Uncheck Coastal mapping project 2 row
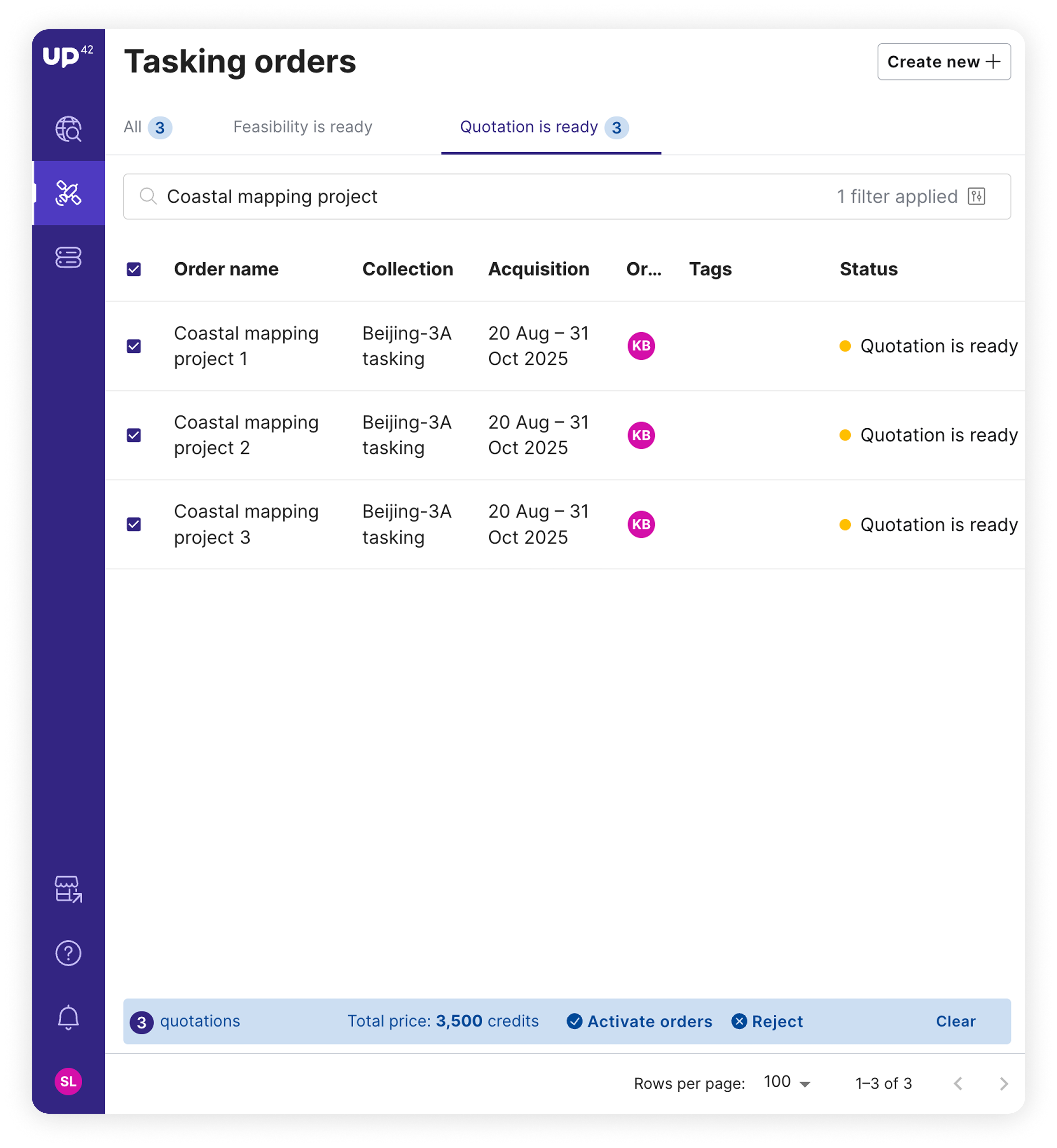The height and width of the screenshot is (1148, 1057). click(134, 435)
